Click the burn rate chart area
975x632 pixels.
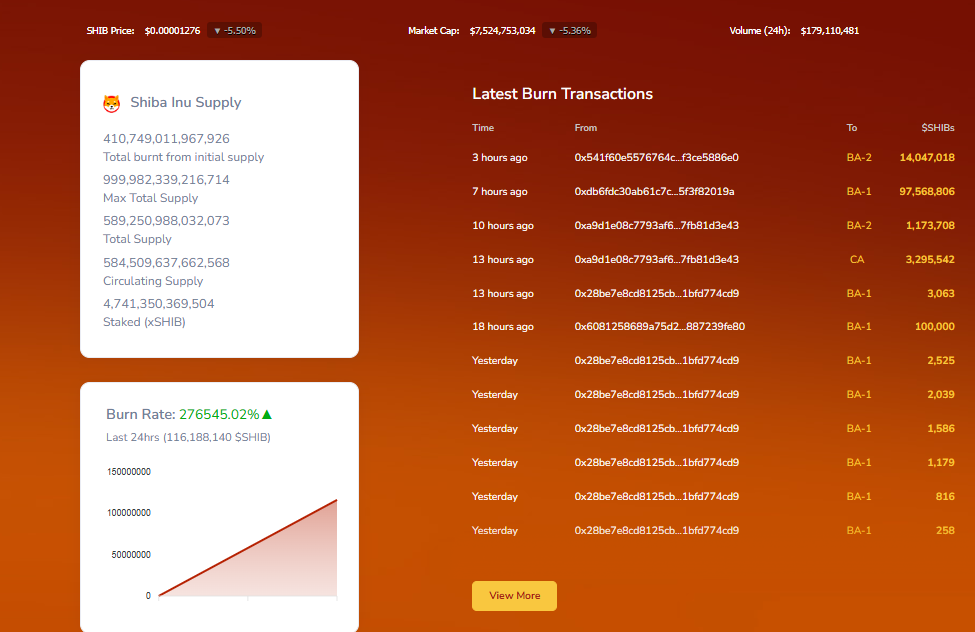click(247, 547)
